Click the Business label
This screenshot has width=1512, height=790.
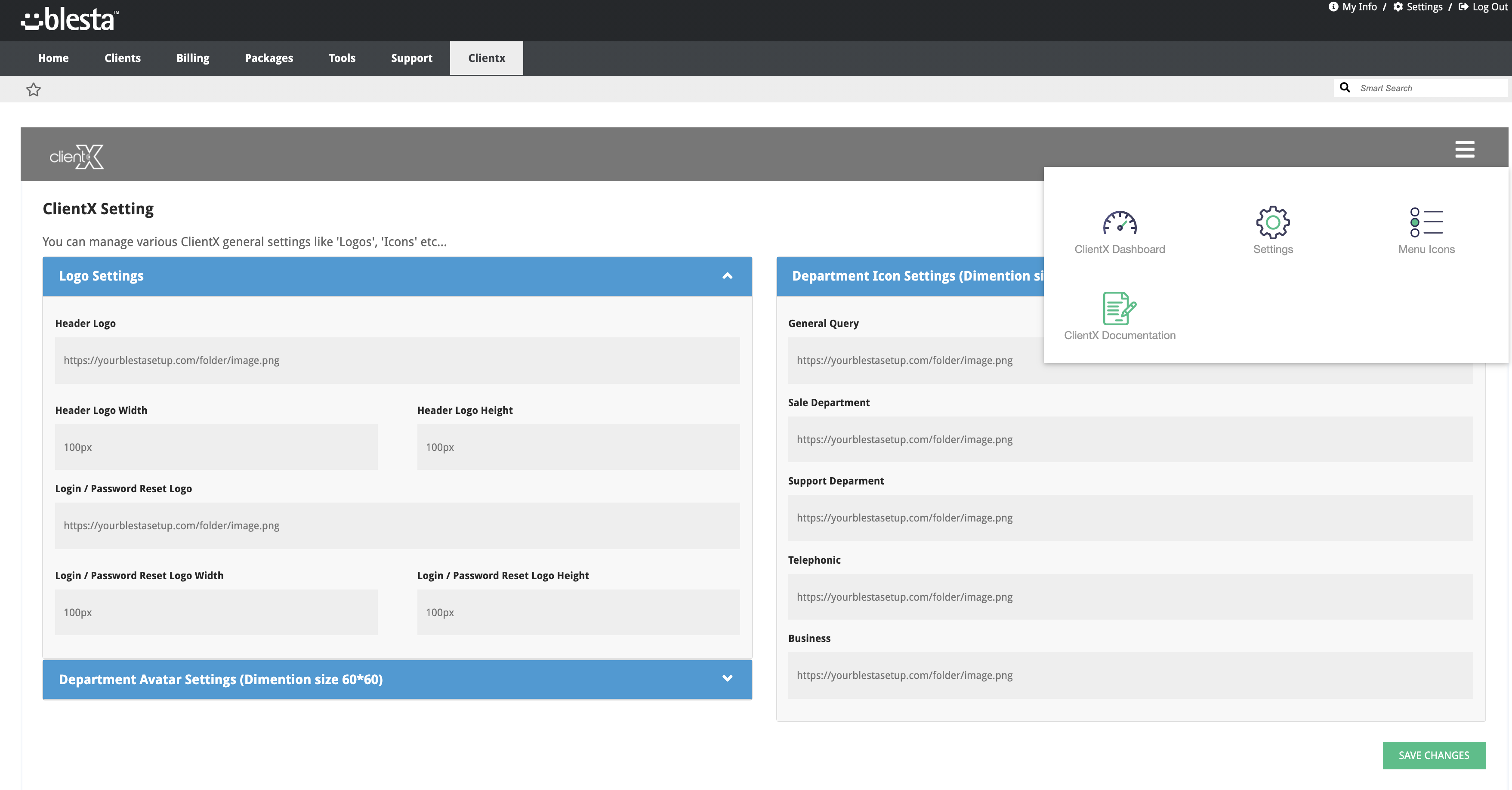[809, 638]
